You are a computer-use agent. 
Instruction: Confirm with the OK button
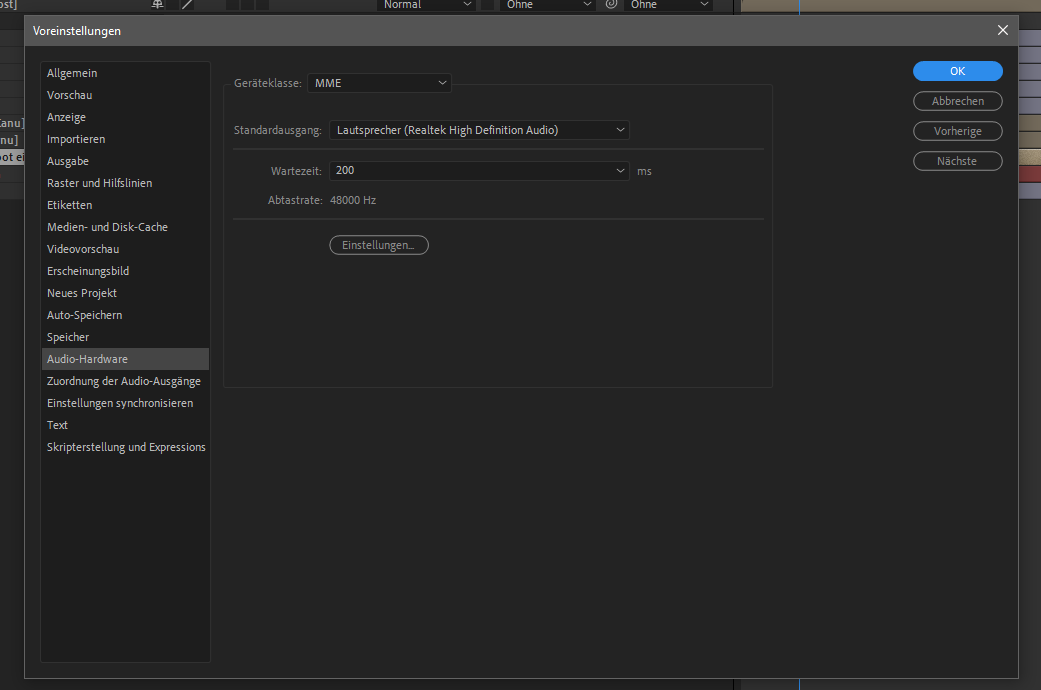(x=957, y=71)
